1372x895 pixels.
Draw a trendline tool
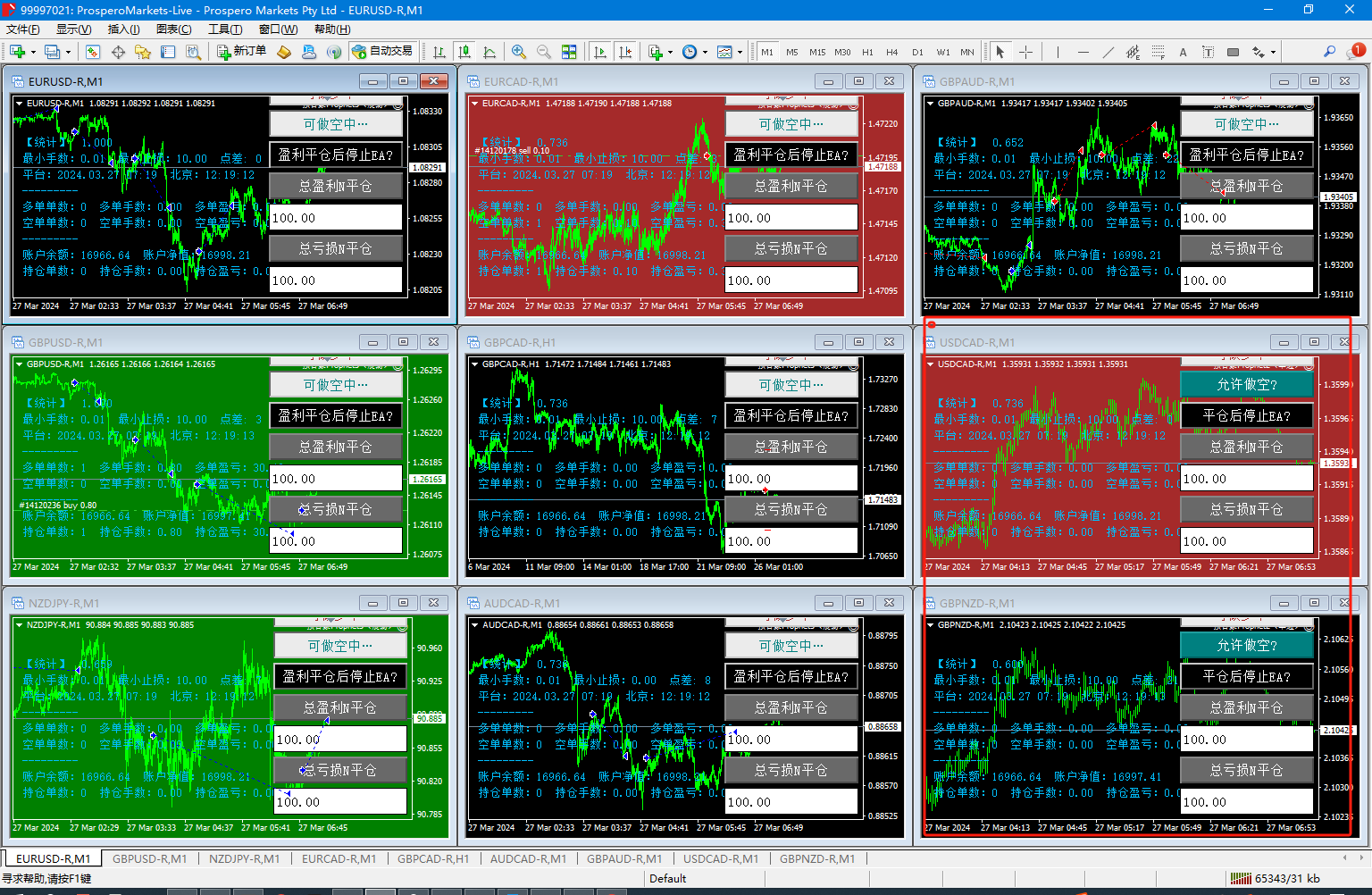tap(1108, 52)
